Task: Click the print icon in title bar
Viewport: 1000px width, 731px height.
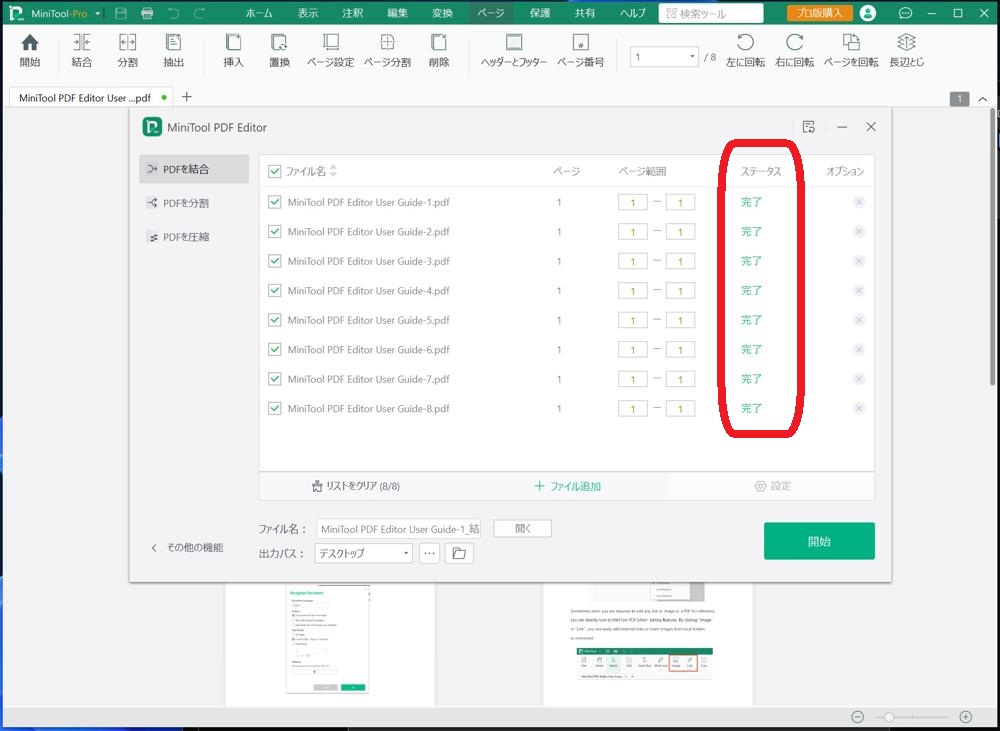Action: coord(147,13)
